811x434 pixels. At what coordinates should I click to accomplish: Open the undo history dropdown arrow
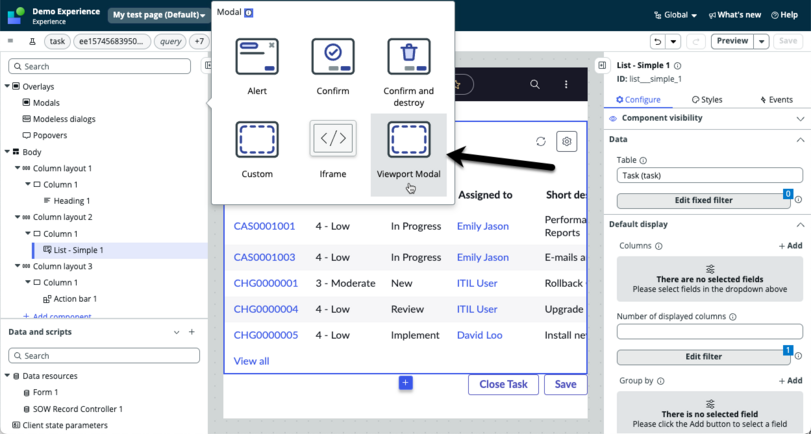tap(673, 41)
